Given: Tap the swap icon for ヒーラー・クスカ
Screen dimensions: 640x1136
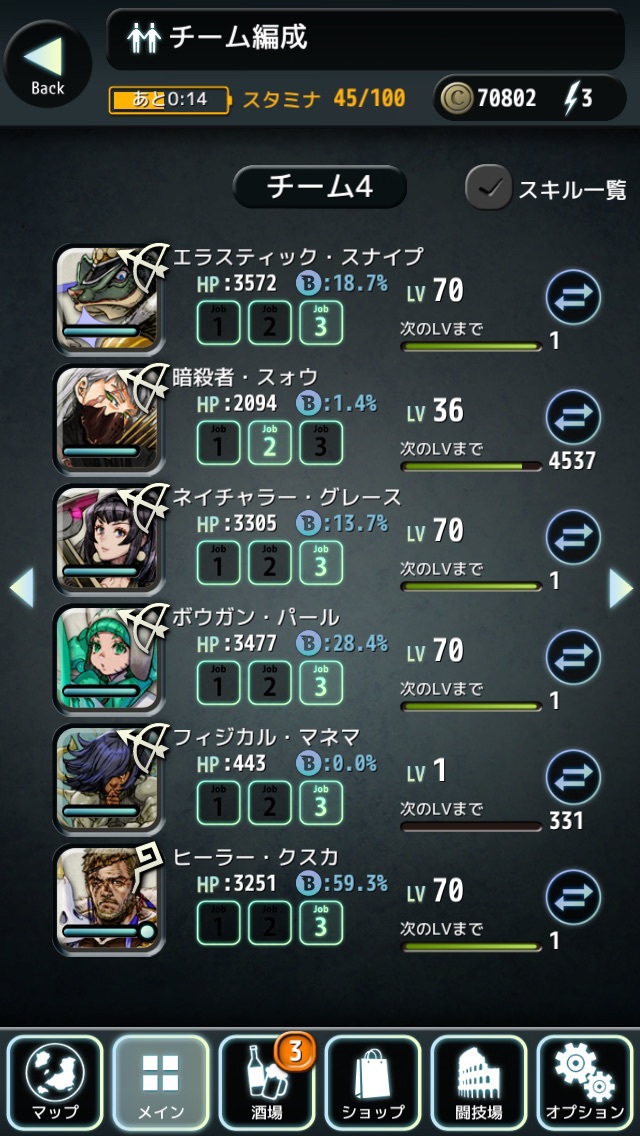Looking at the screenshot, I should [x=573, y=897].
